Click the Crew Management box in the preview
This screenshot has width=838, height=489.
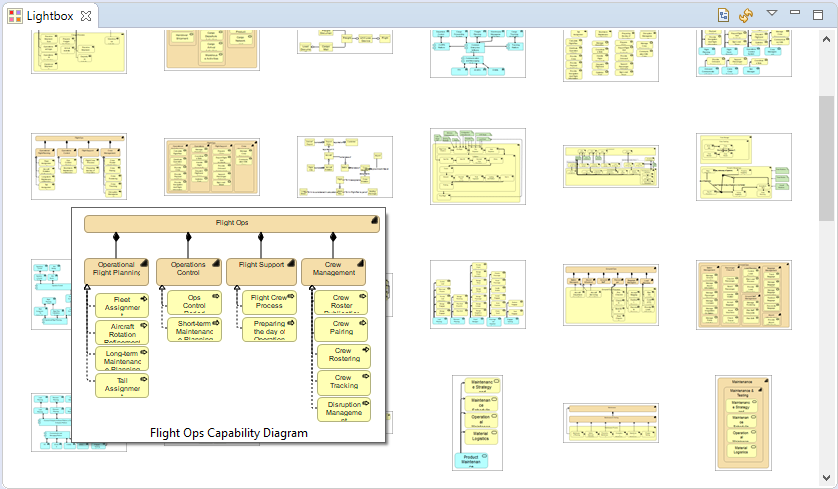333,271
